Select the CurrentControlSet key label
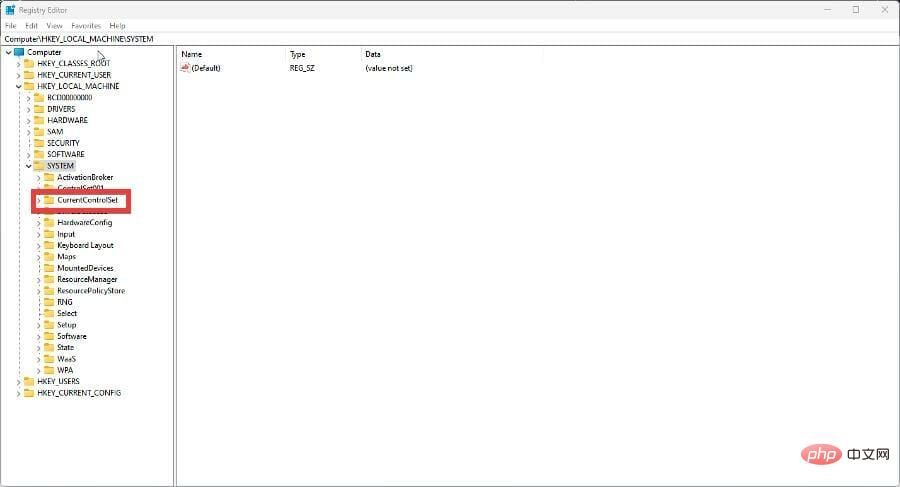Image resolution: width=900 pixels, height=487 pixels. pyautogui.click(x=87, y=200)
